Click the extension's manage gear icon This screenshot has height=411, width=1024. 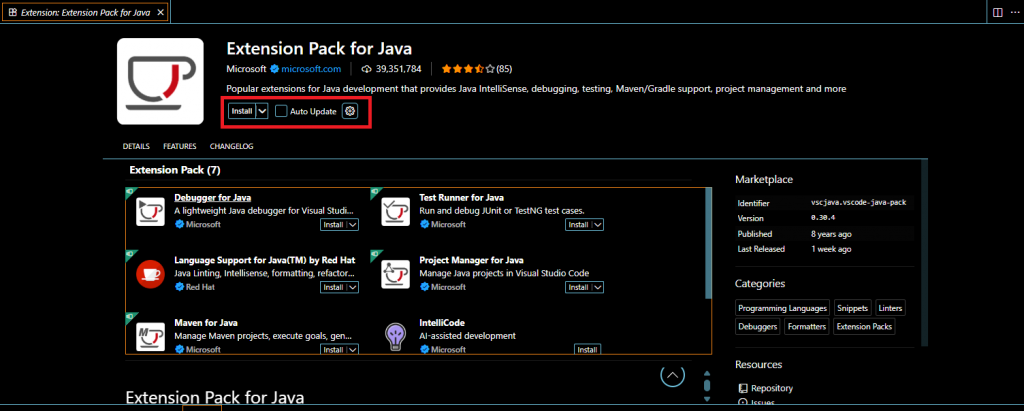[x=350, y=111]
